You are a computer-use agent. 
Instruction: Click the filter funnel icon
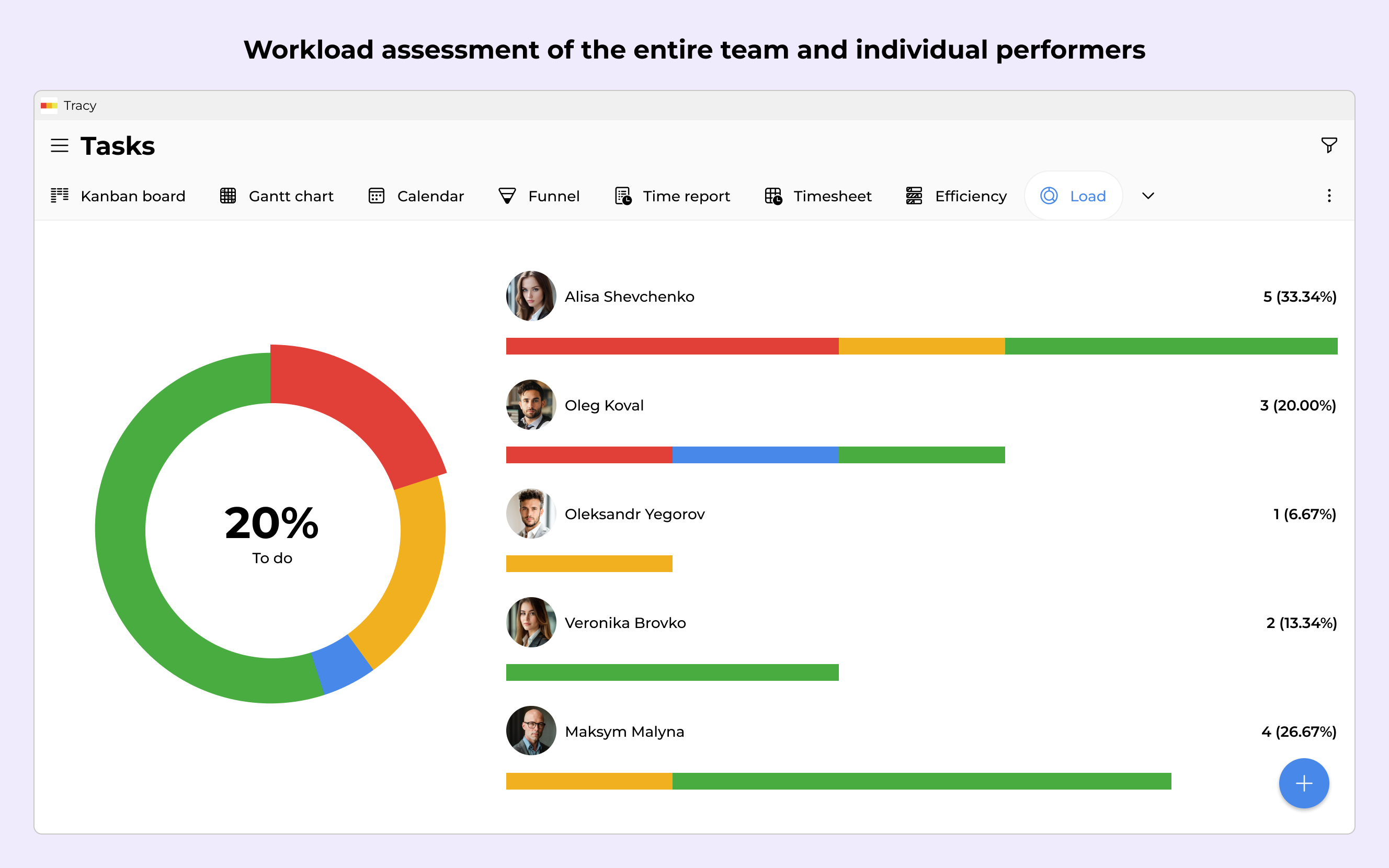tap(1329, 145)
